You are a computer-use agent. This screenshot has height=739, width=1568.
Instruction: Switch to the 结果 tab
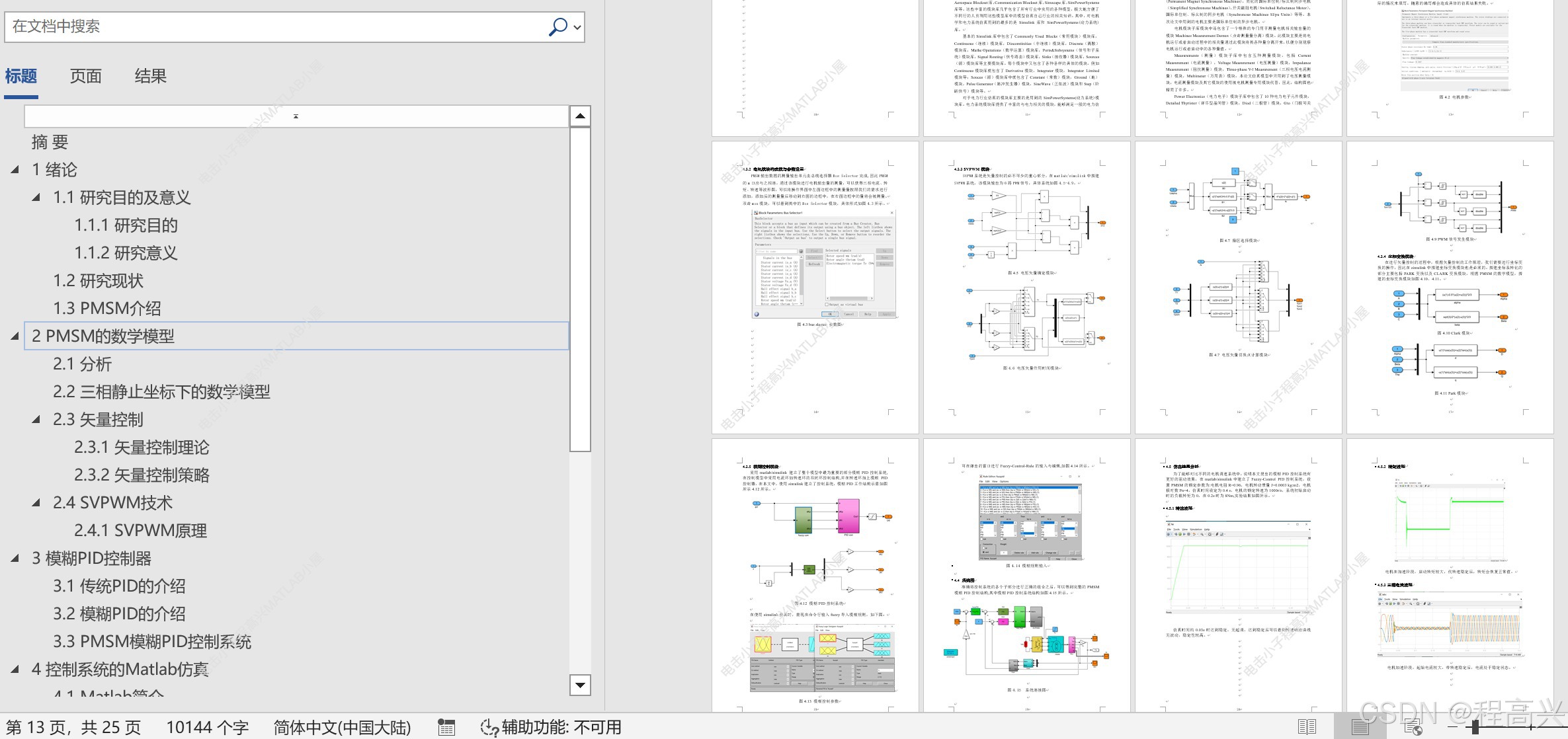150,76
